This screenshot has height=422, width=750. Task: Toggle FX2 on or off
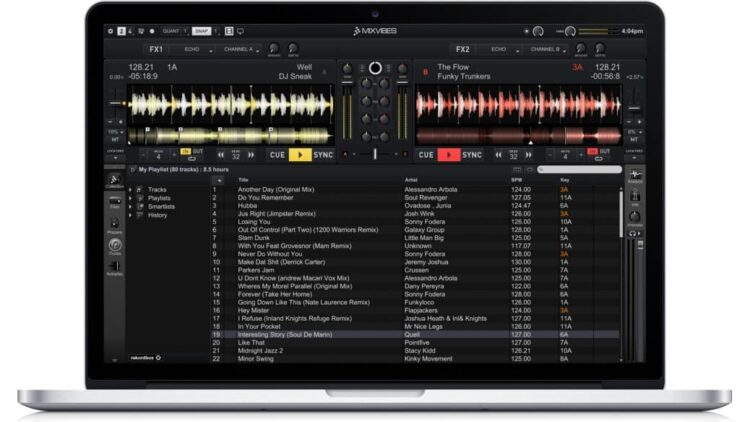click(x=463, y=49)
